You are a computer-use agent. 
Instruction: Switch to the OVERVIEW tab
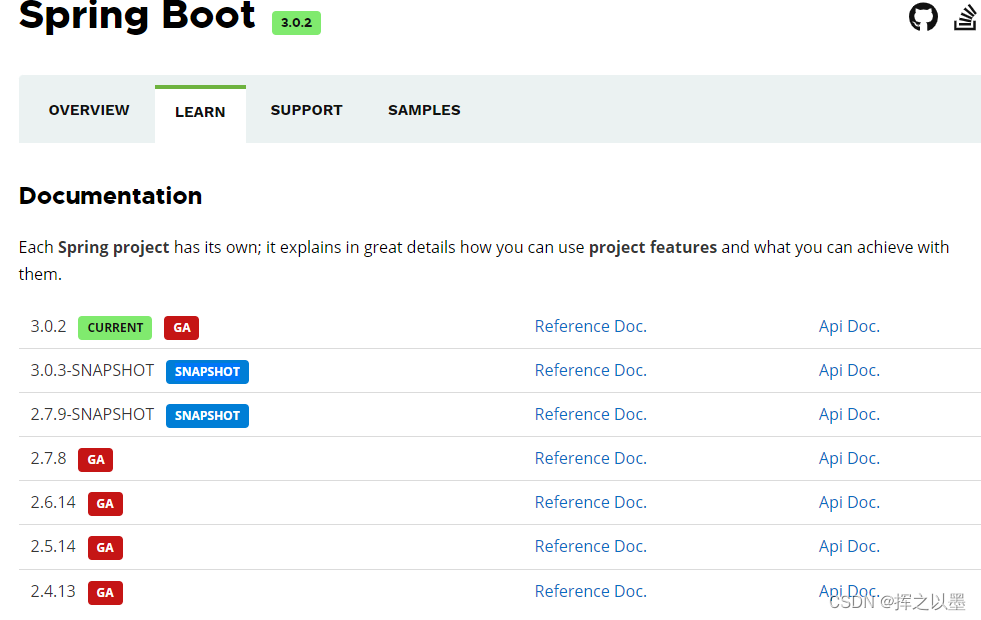(89, 110)
